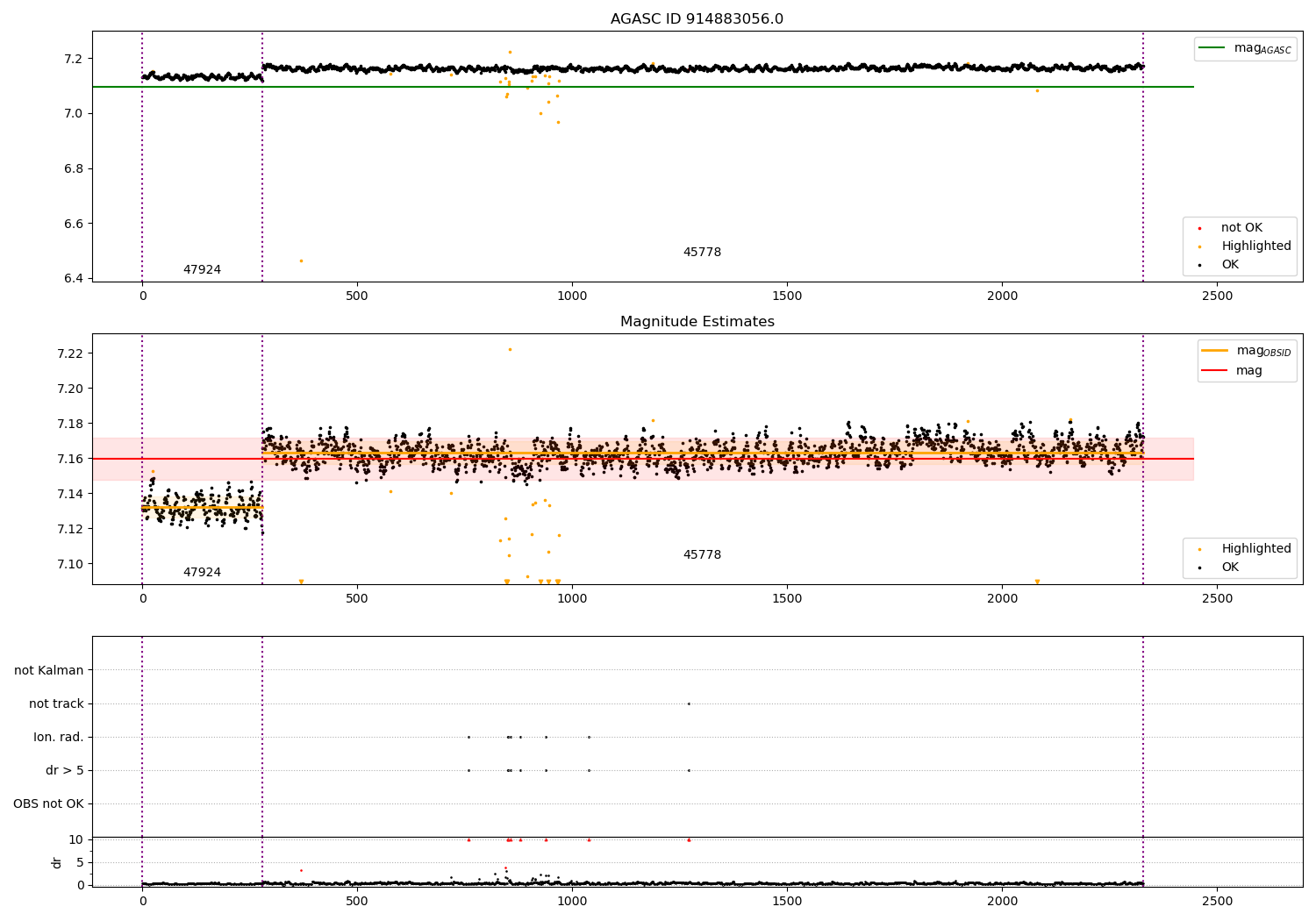The height and width of the screenshot is (921, 1316).
Task: Click the 'OBS not OK' row label
Action: point(48,804)
